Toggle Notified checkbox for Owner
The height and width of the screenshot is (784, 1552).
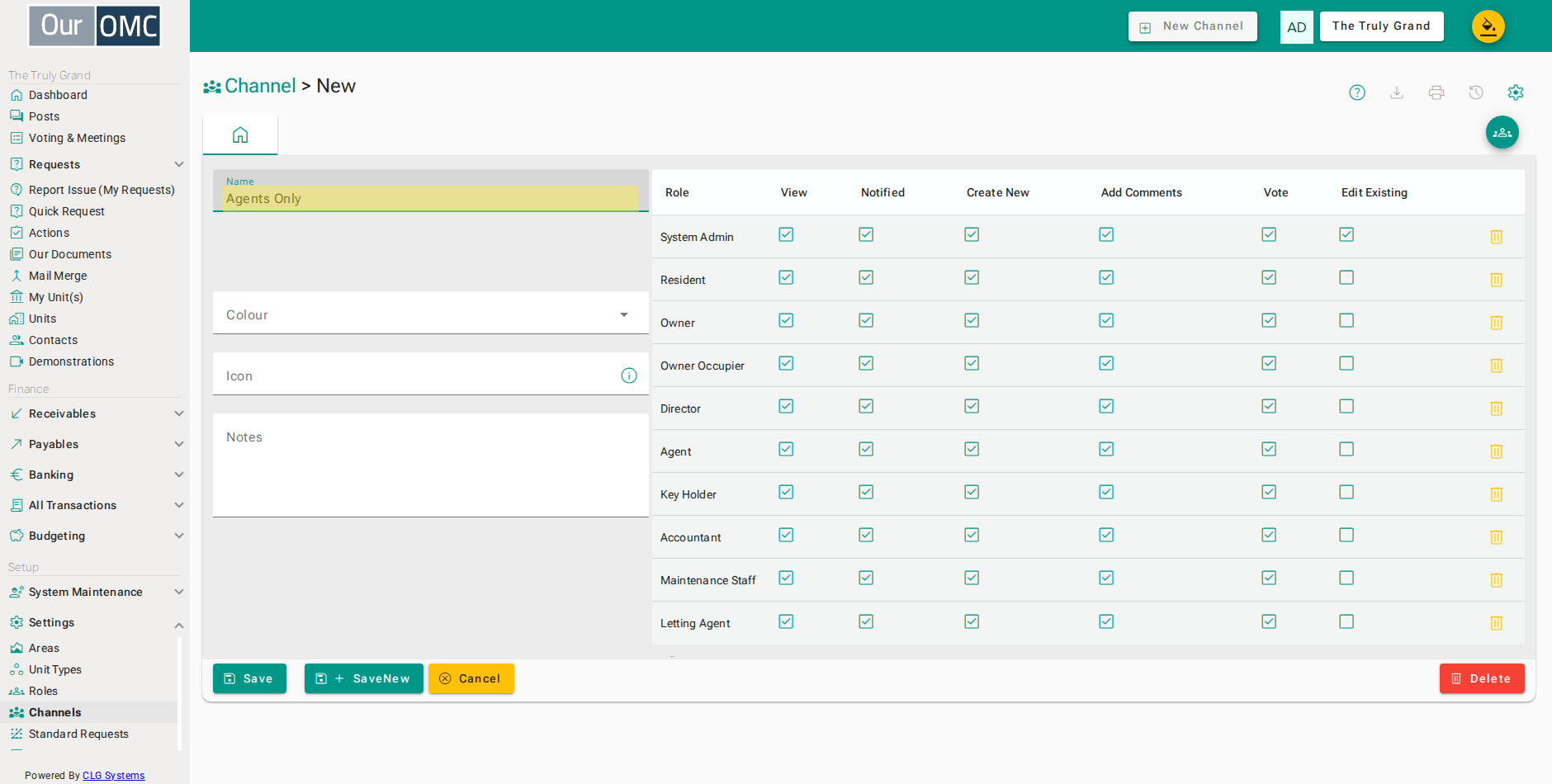tap(866, 320)
